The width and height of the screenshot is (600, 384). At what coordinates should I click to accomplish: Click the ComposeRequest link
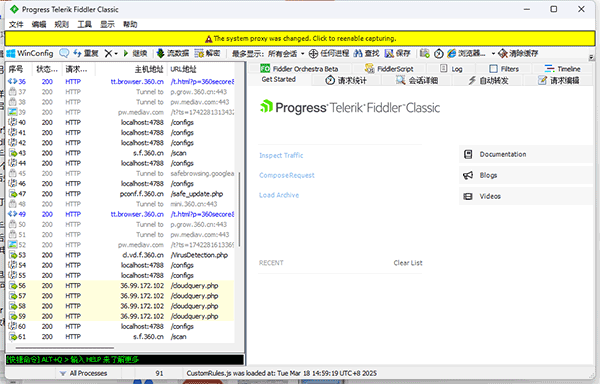click(287, 175)
